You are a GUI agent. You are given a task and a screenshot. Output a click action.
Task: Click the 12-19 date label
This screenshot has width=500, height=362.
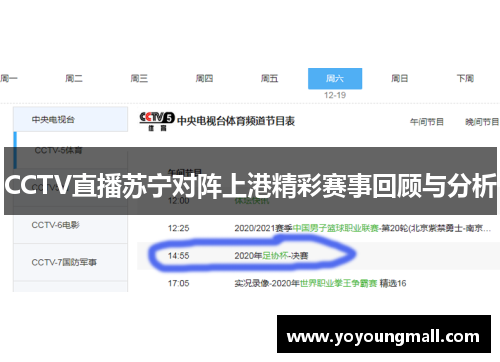pyautogui.click(x=335, y=95)
